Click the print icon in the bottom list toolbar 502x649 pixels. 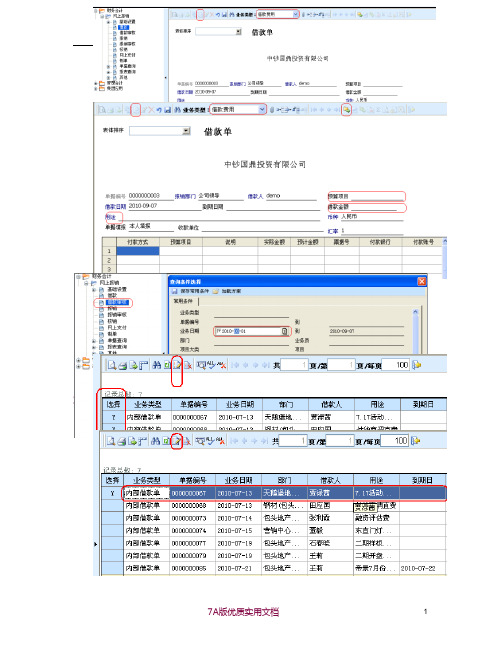[122, 441]
